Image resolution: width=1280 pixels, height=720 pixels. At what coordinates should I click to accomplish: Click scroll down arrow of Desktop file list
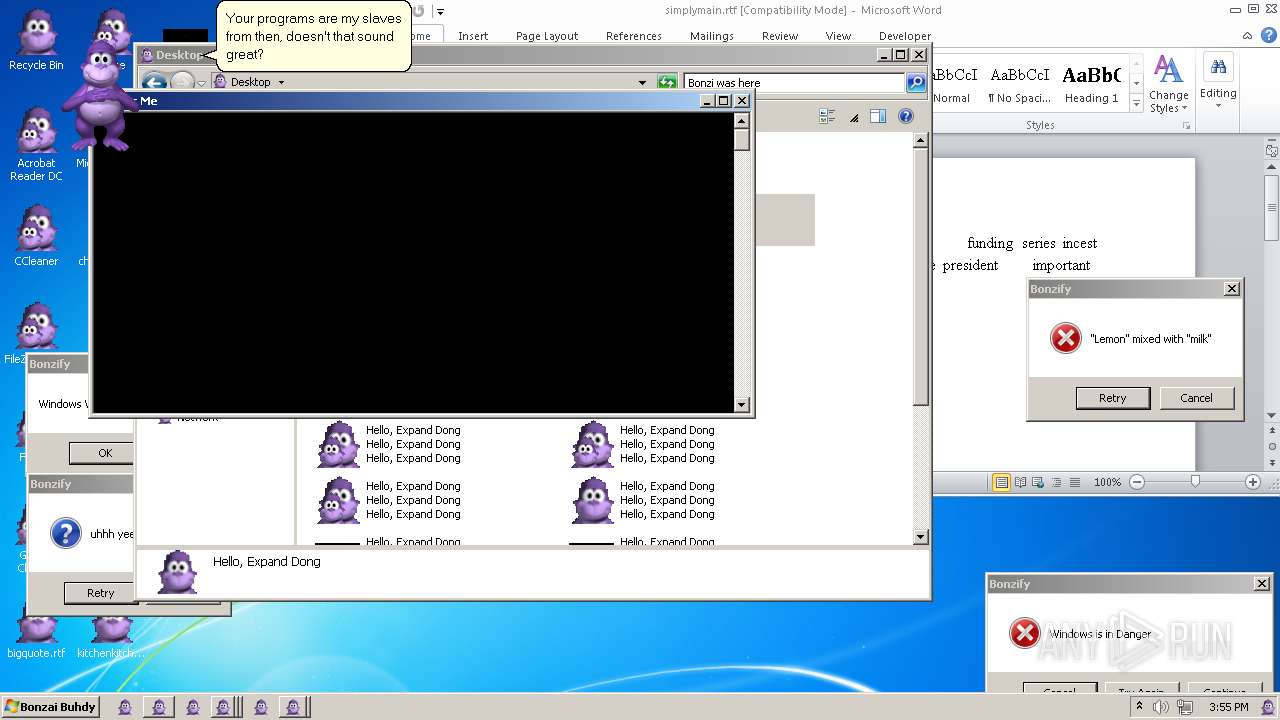click(x=921, y=537)
